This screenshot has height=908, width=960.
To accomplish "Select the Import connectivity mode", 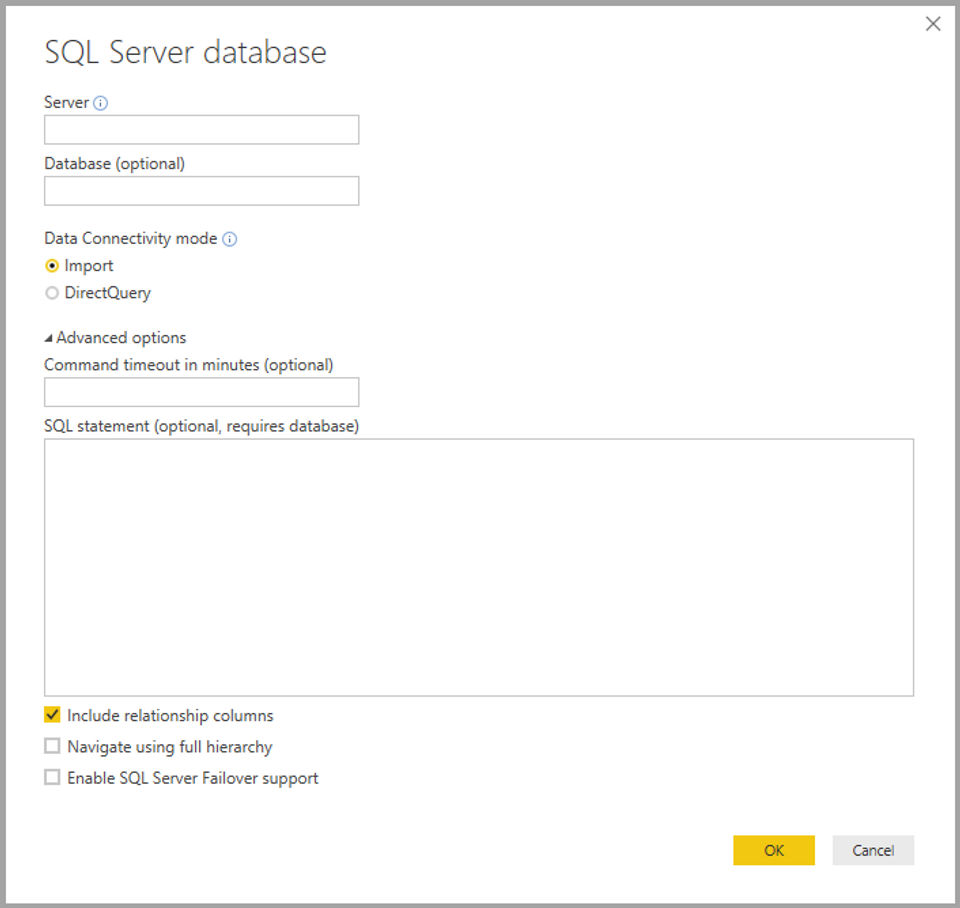I will tap(53, 266).
